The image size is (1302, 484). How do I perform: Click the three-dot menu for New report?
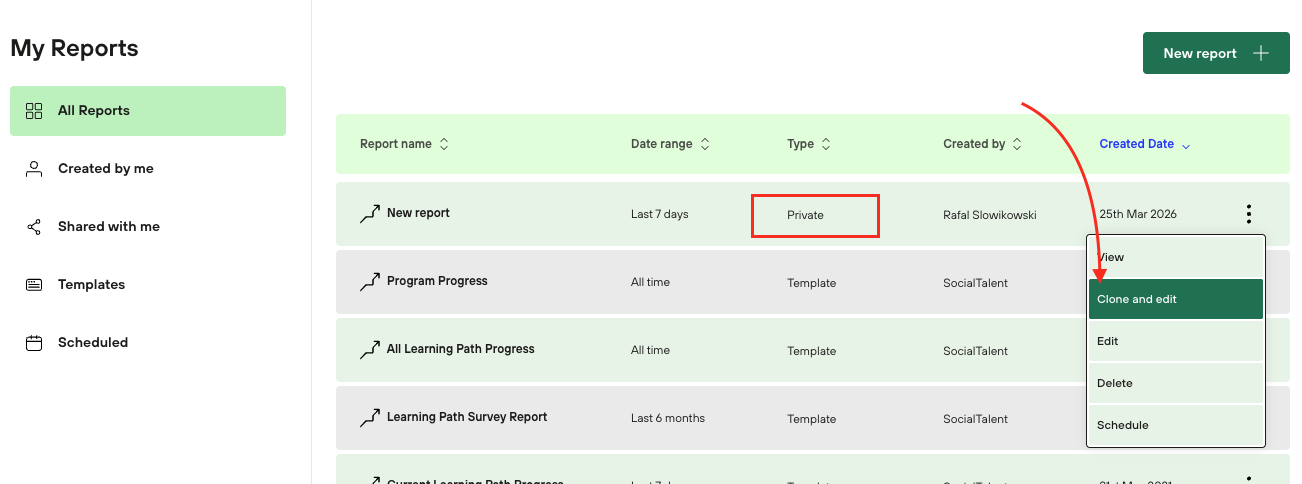pos(1248,214)
